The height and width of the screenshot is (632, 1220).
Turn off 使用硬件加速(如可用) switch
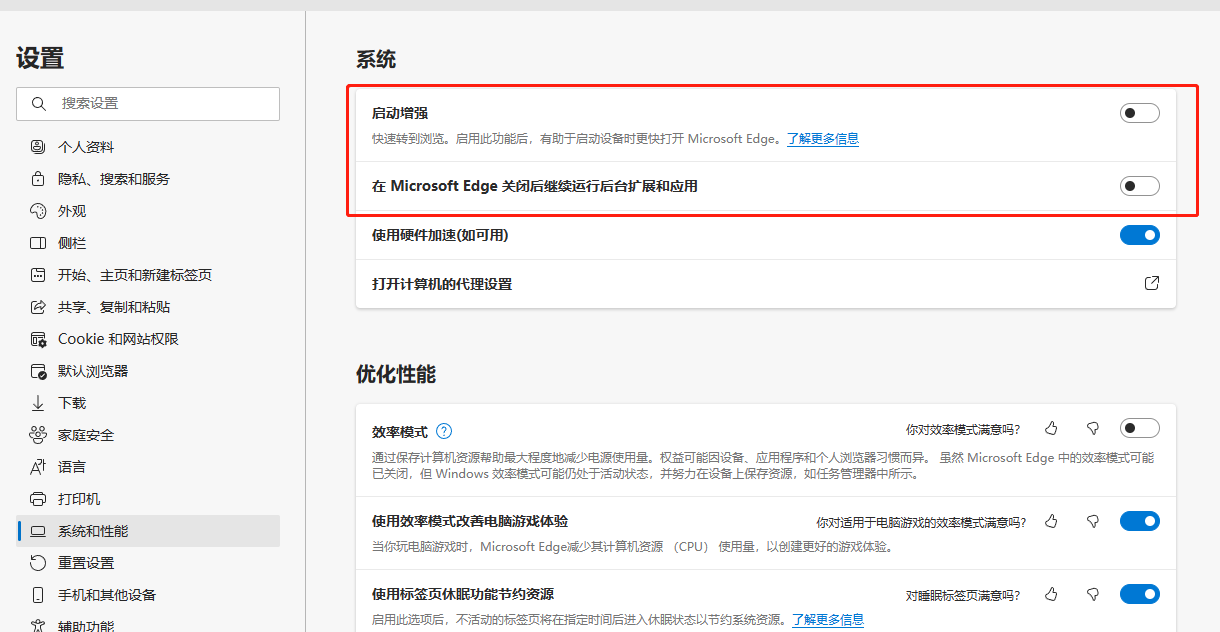tap(1140, 235)
